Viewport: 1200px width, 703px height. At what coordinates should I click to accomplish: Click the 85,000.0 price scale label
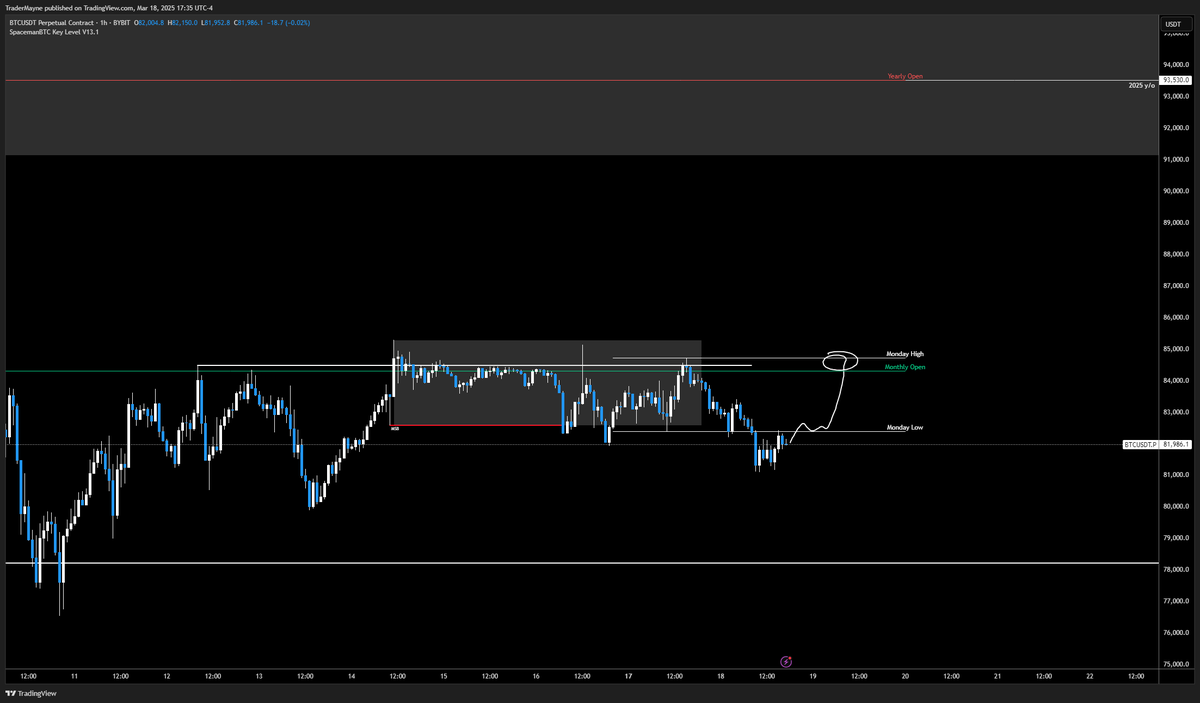1175,349
